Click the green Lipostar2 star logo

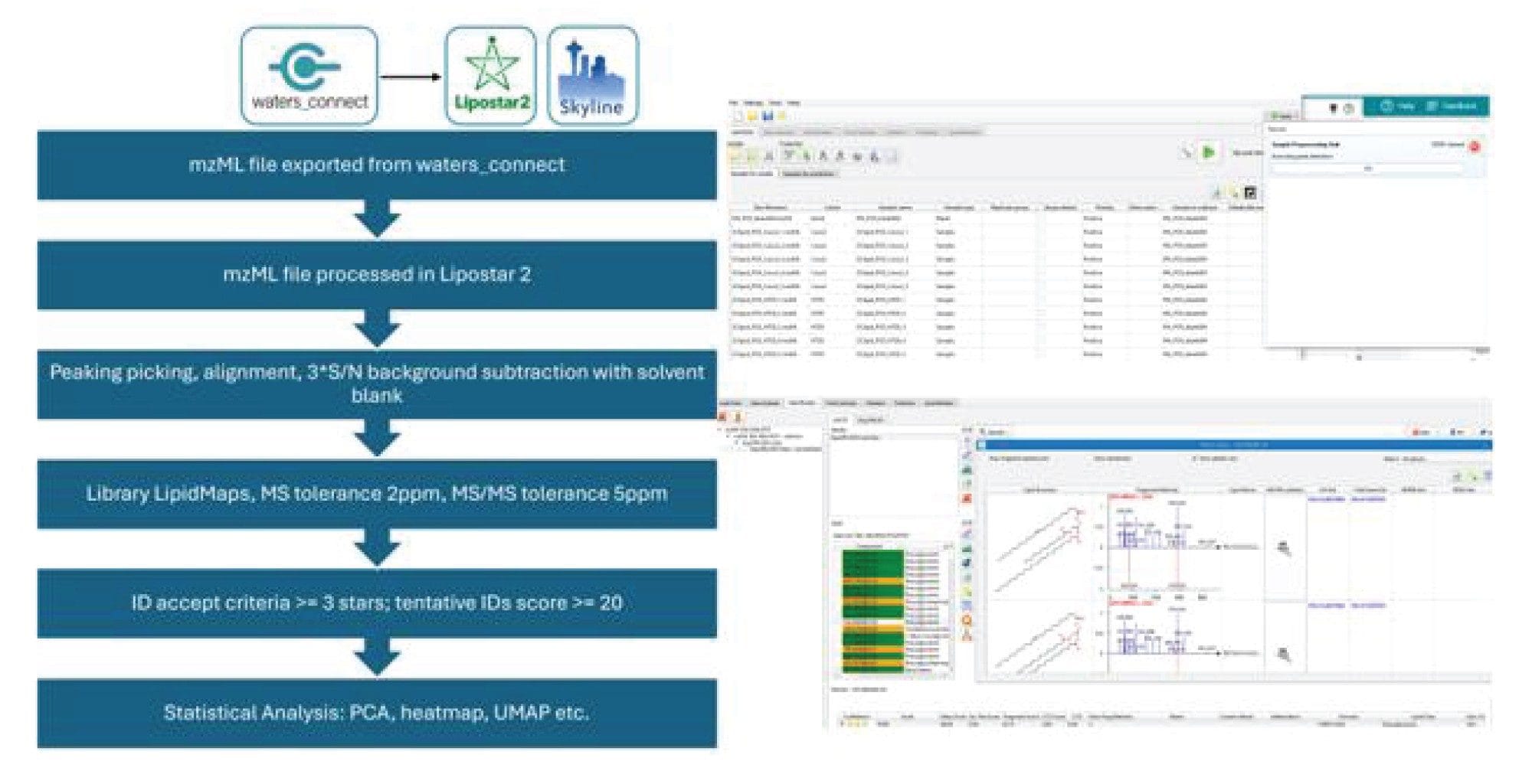pyautogui.click(x=490, y=64)
